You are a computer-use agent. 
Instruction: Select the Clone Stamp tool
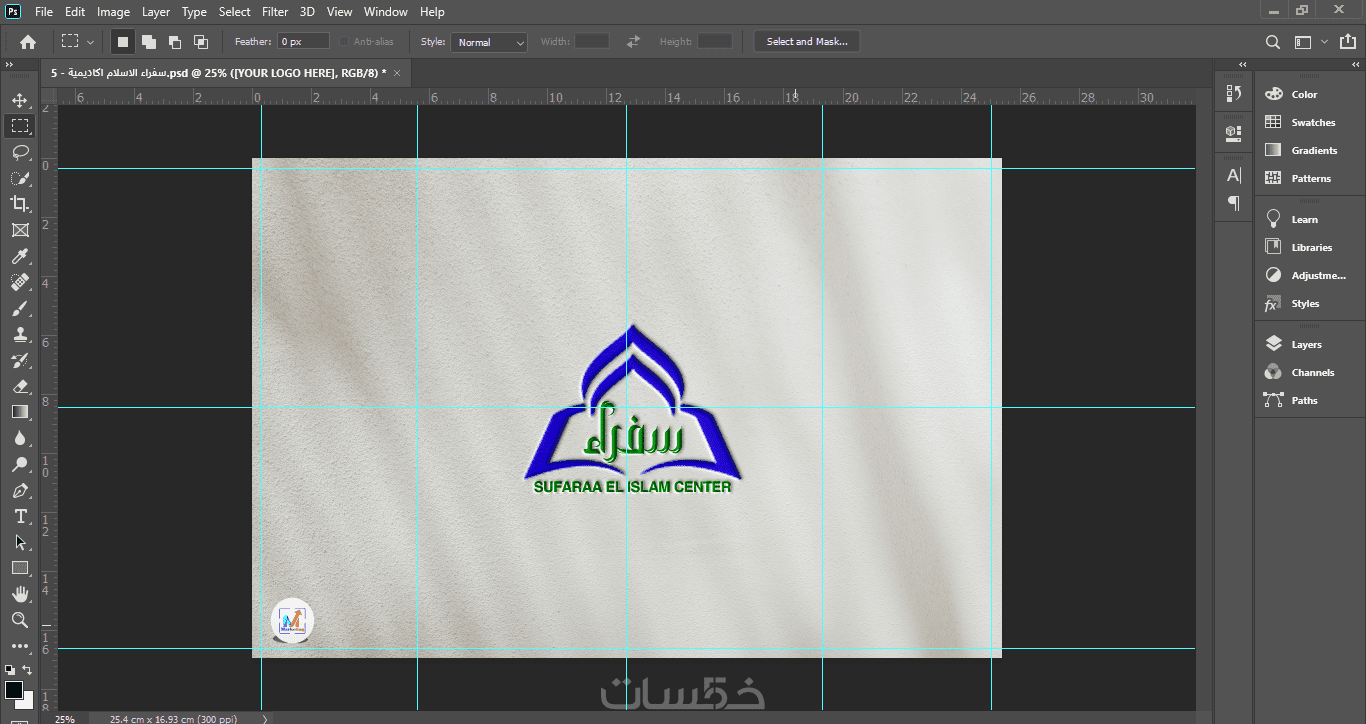point(20,335)
